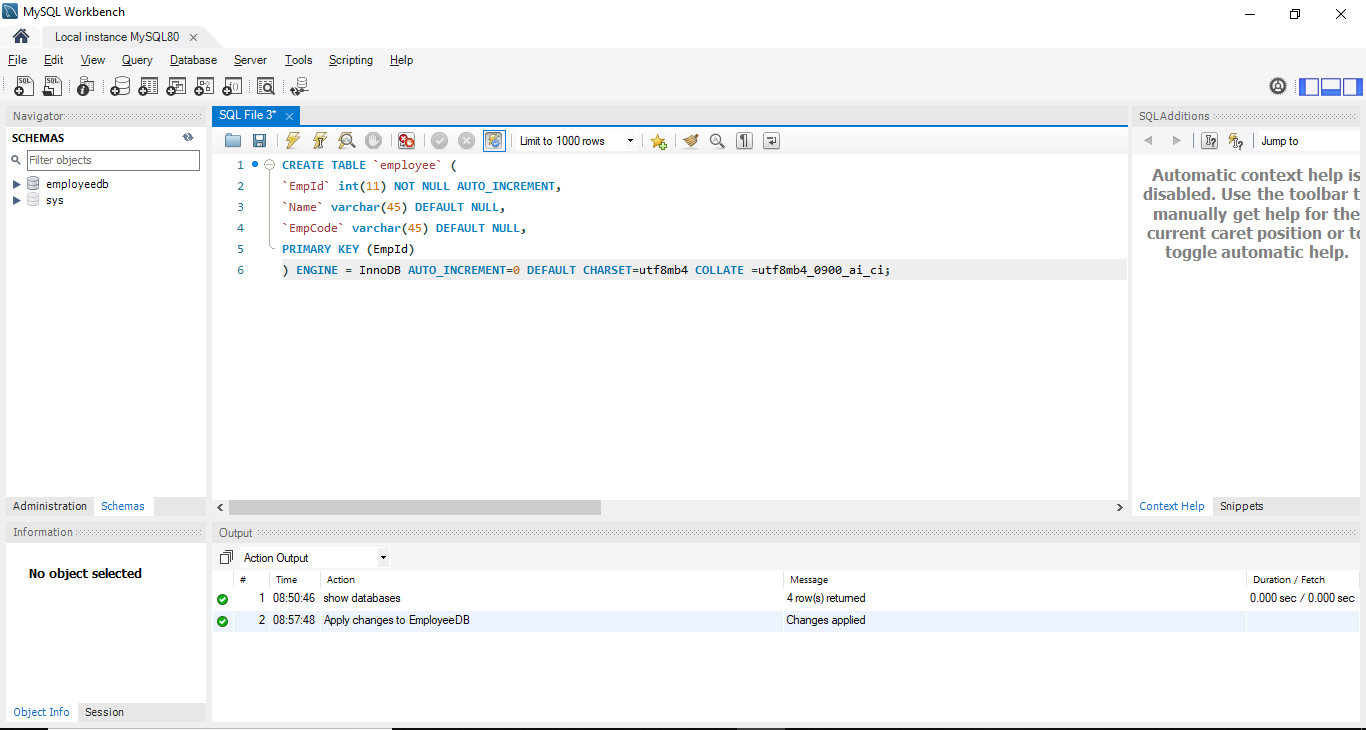1366x730 pixels.
Task: Create a new schema in the server
Action: (x=120, y=87)
